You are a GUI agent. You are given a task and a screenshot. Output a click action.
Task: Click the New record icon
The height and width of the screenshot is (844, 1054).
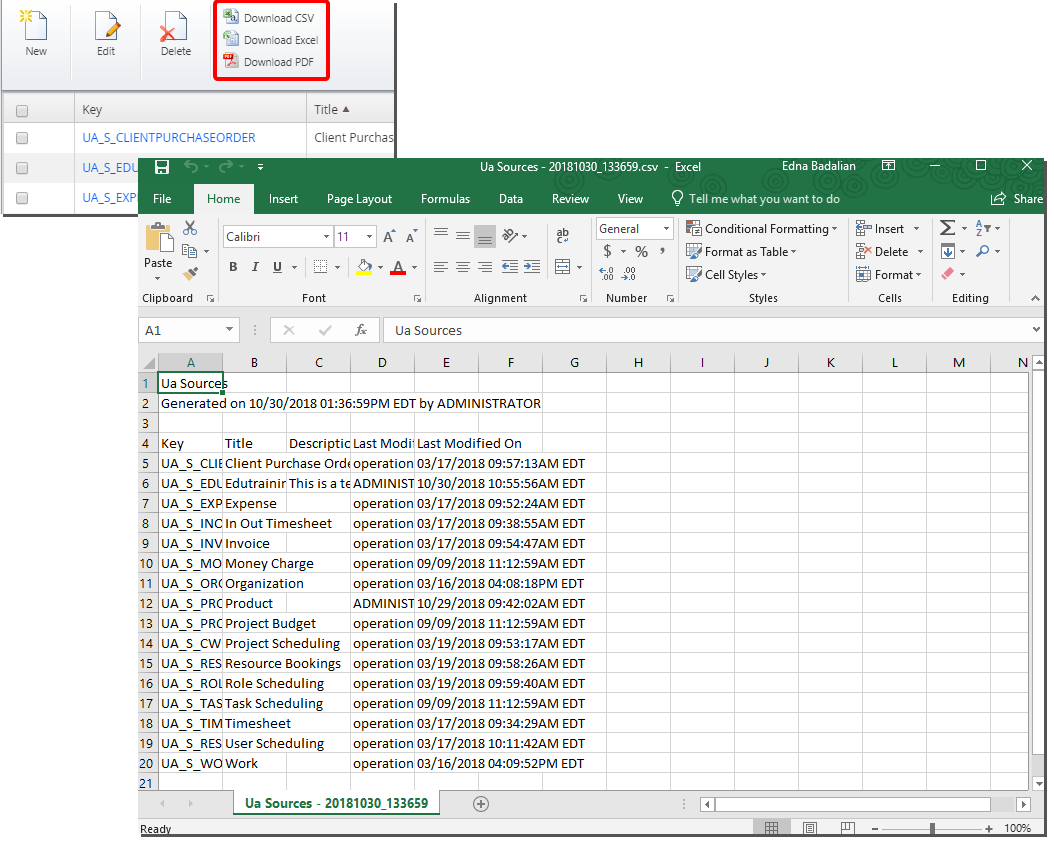36,26
